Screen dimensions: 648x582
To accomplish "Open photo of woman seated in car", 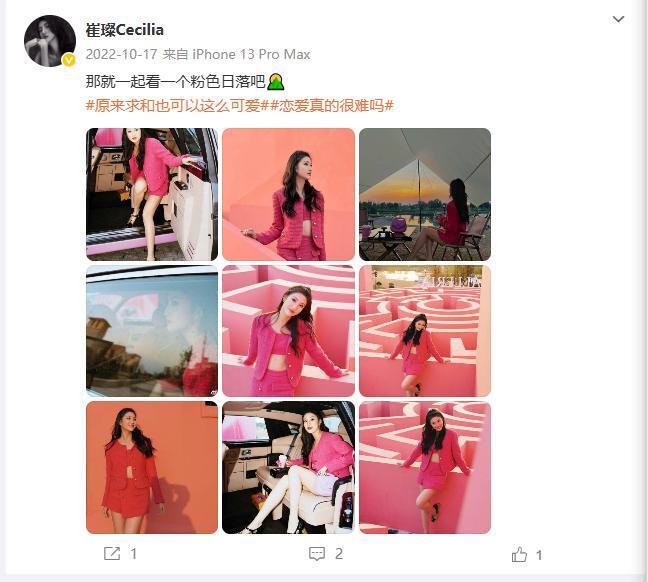I will point(288,468).
